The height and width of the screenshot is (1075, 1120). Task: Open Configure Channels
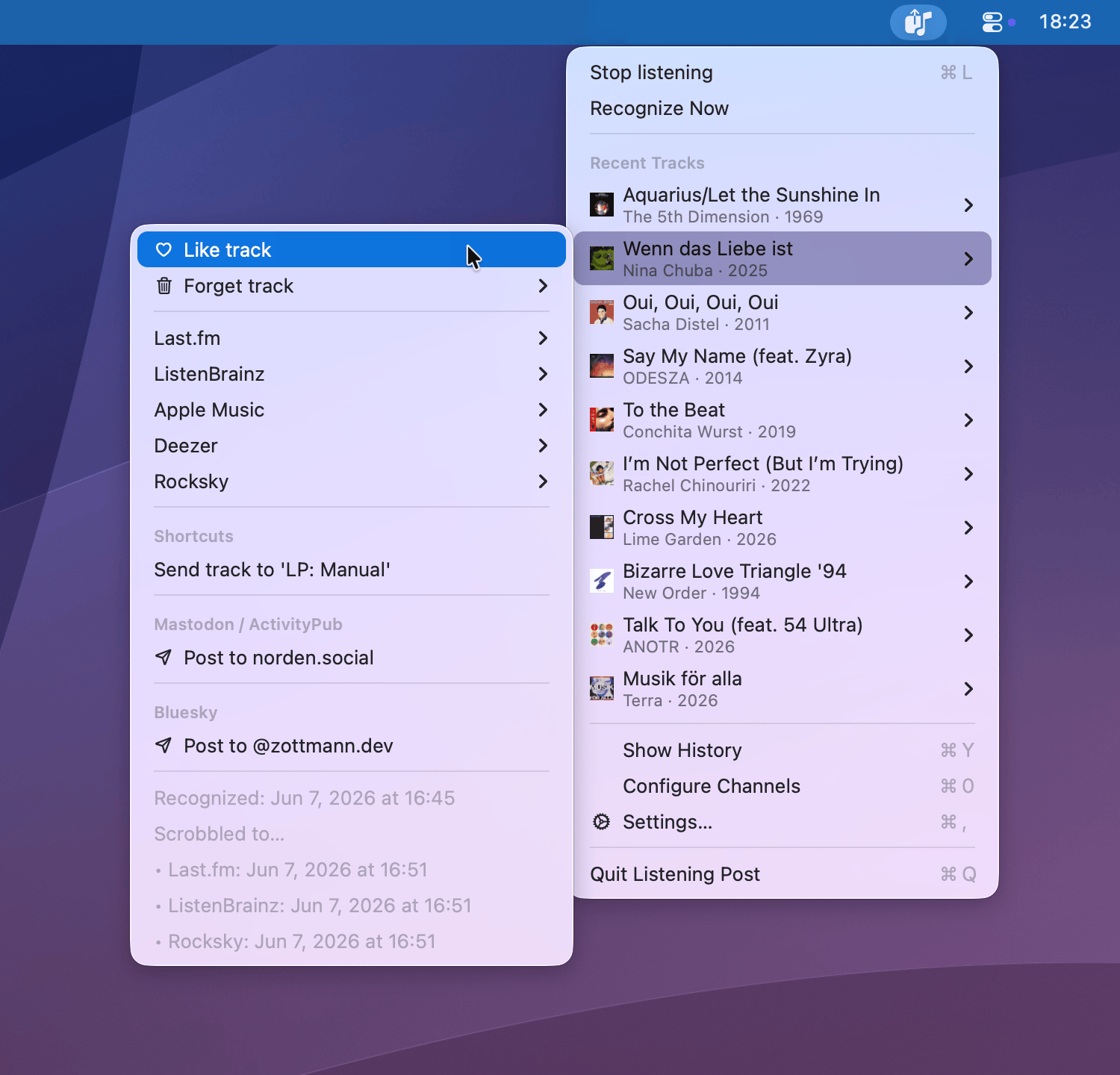pos(783,786)
